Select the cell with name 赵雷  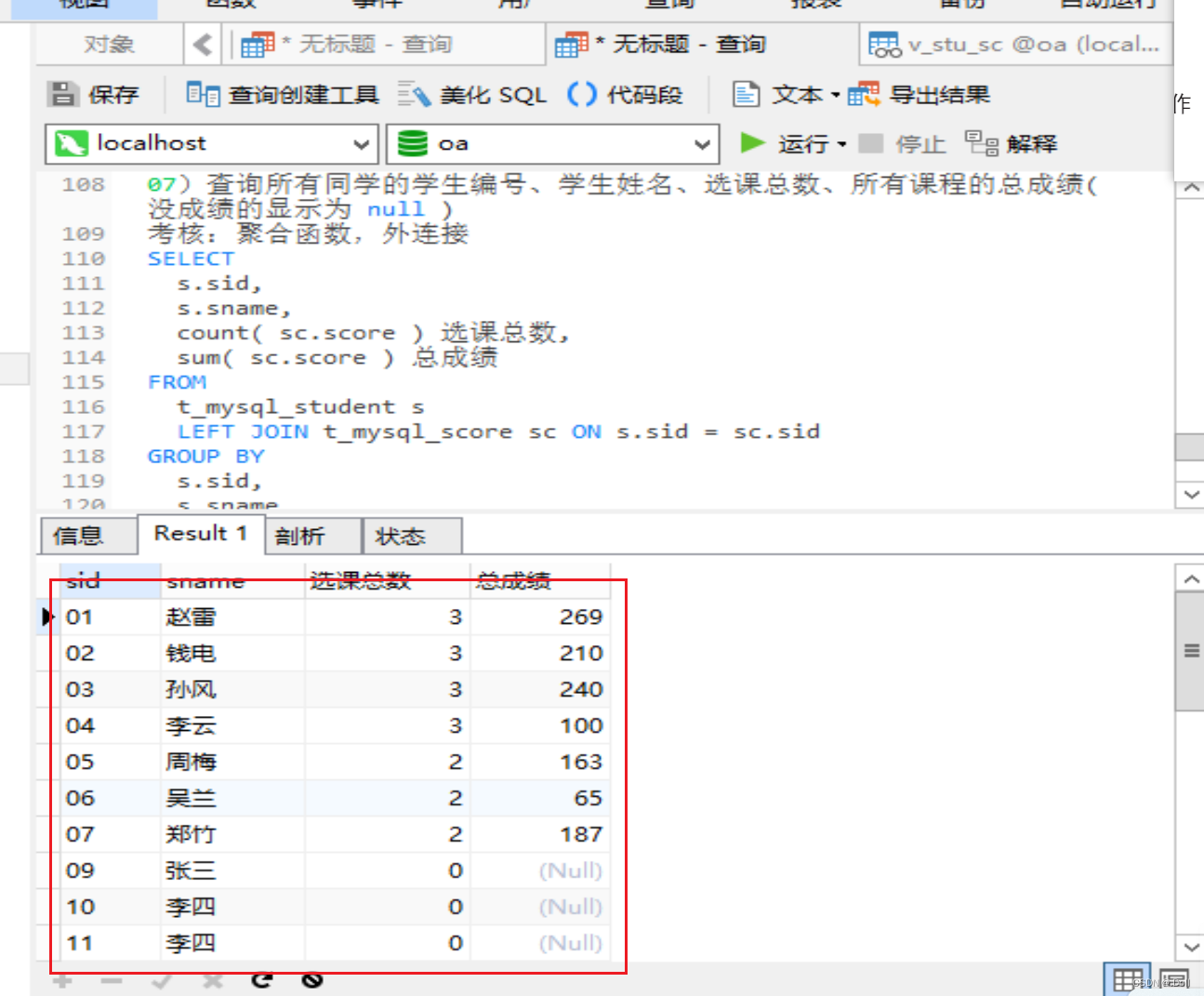tap(232, 617)
